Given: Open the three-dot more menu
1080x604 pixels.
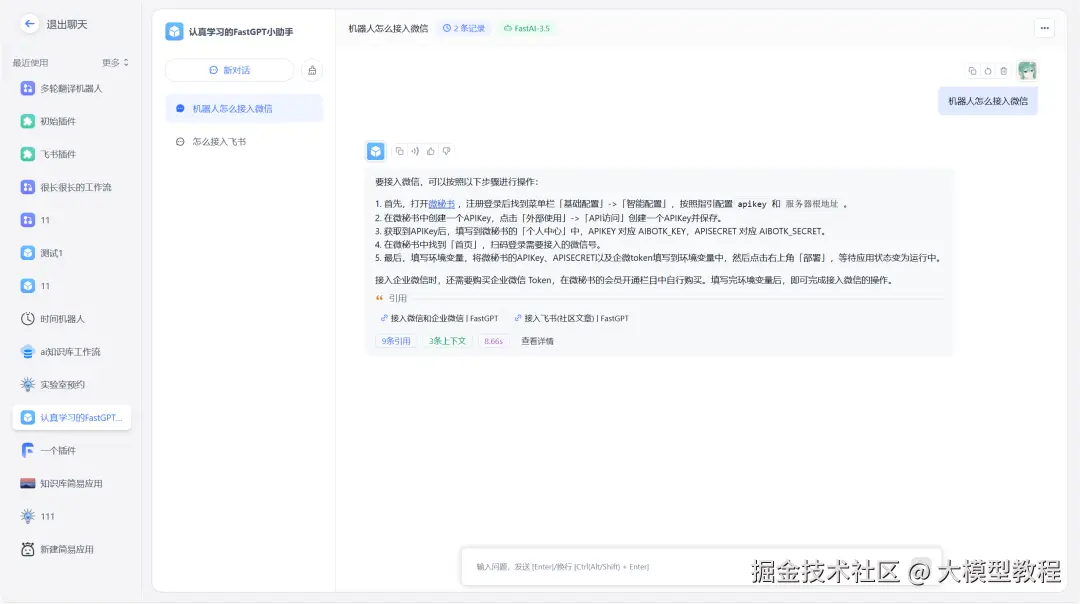Looking at the screenshot, I should [1044, 28].
